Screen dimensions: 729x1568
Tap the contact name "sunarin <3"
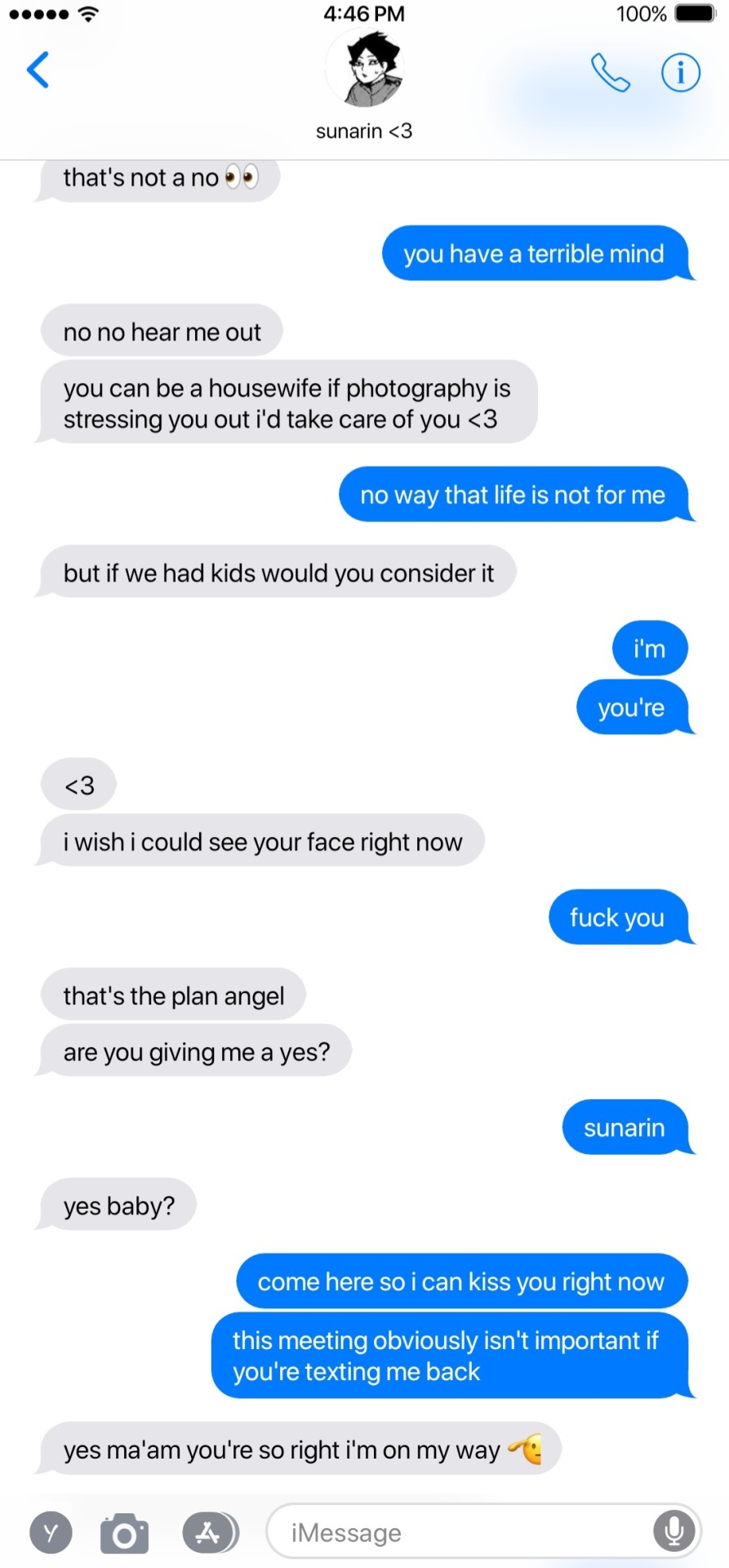click(364, 131)
